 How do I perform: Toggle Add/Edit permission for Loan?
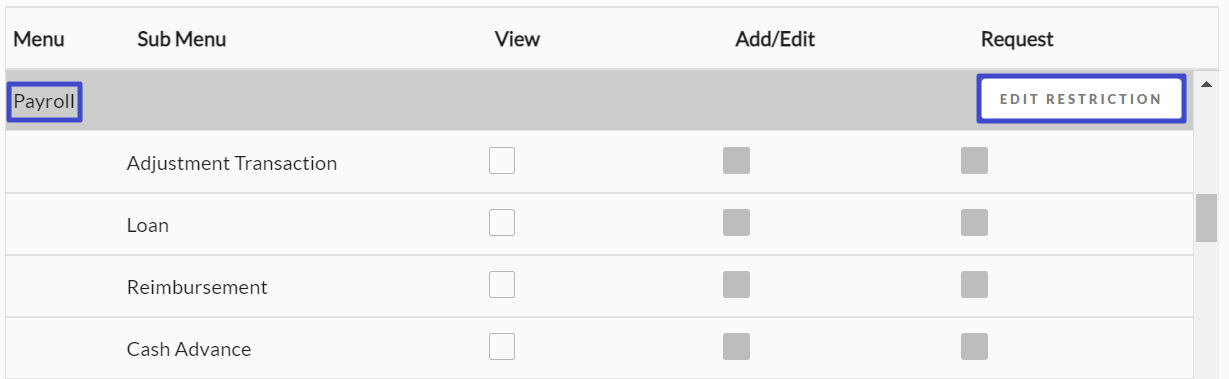[x=736, y=223]
